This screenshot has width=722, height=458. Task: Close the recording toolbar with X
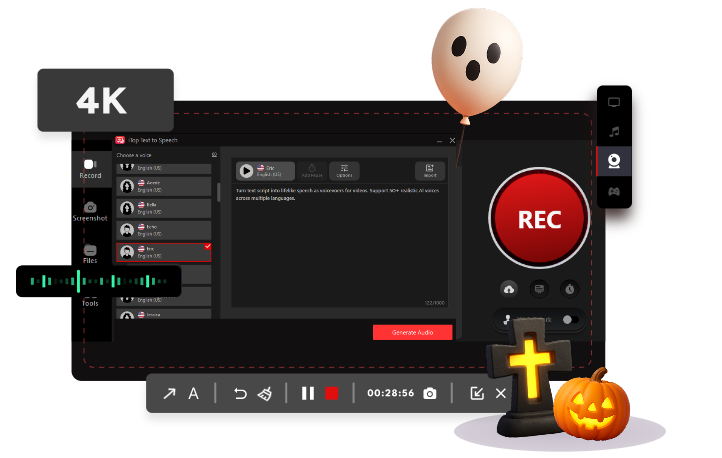[x=501, y=394]
